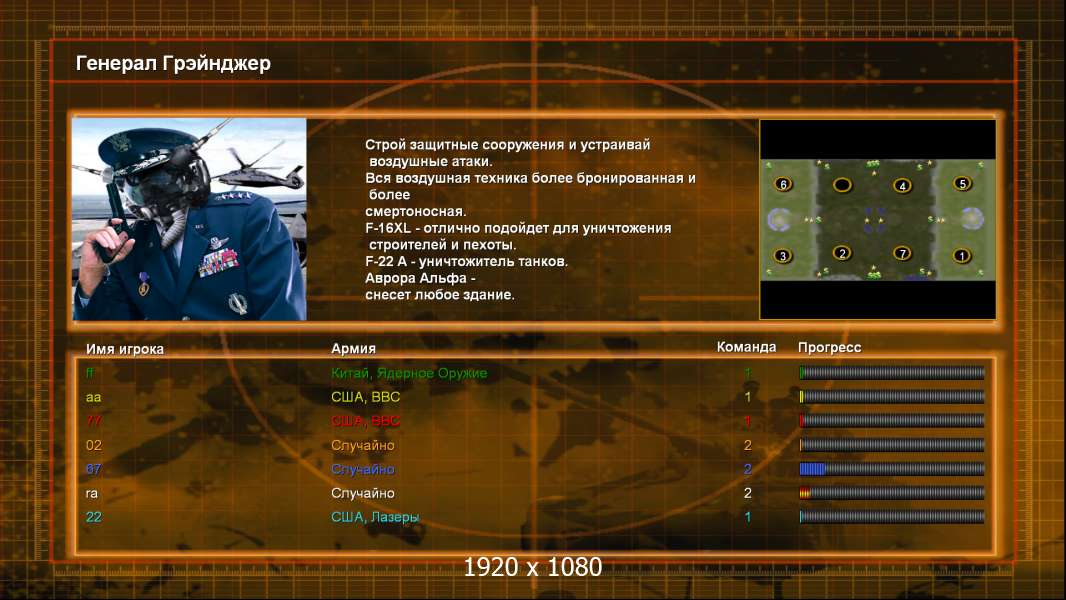Select player name "77" in the list
Image resolution: width=1066 pixels, height=600 pixels.
(94, 421)
